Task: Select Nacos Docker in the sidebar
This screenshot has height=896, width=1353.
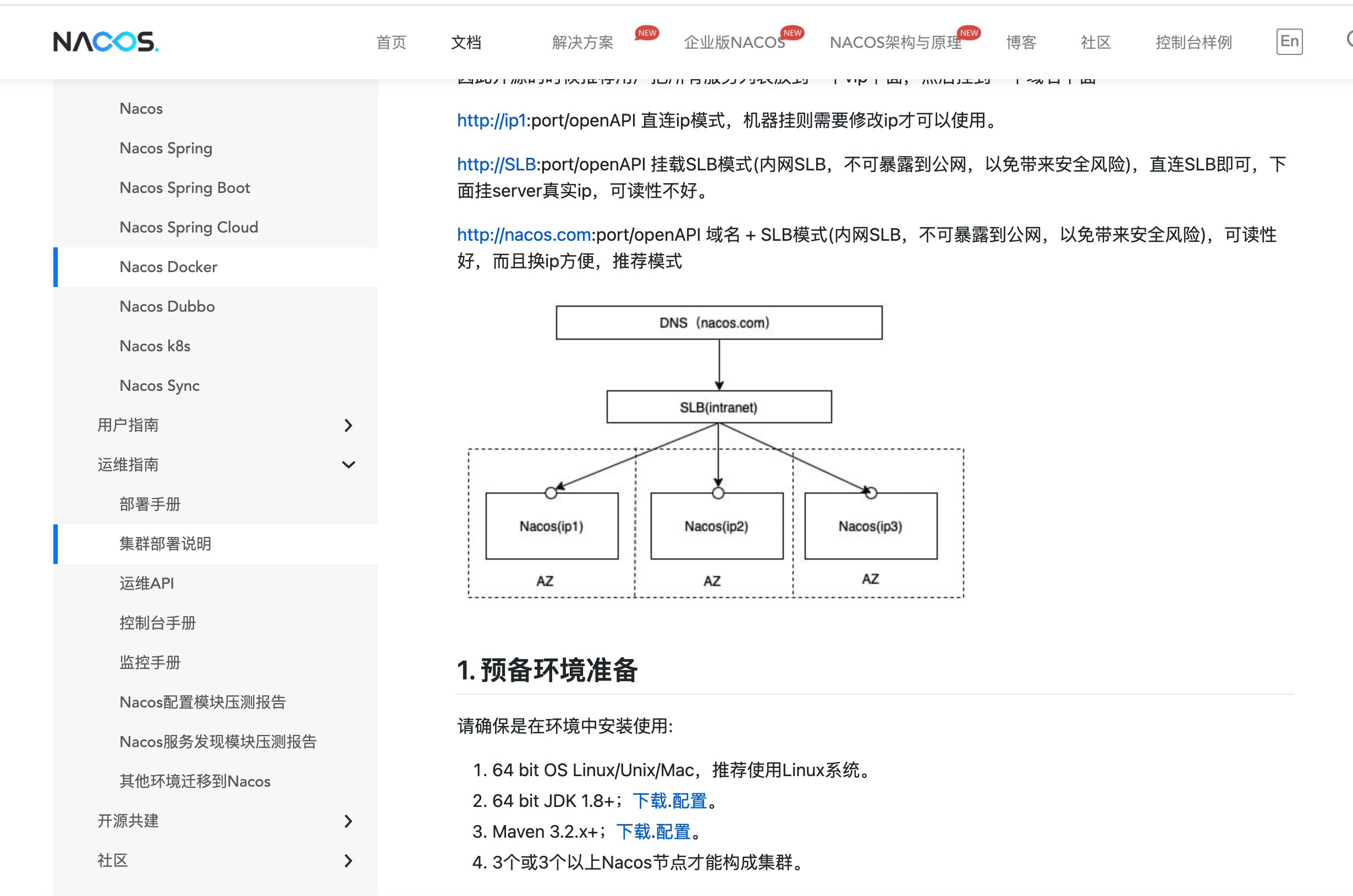Action: click(168, 267)
